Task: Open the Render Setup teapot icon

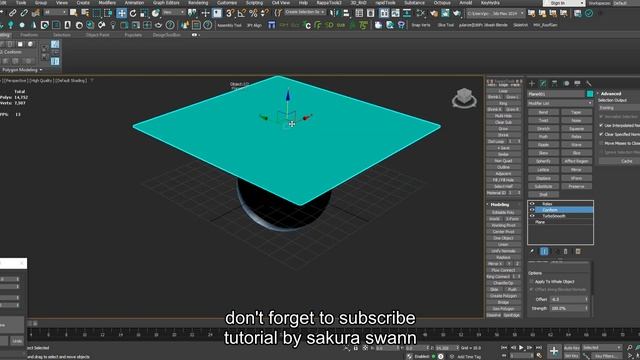Action: click(433, 13)
